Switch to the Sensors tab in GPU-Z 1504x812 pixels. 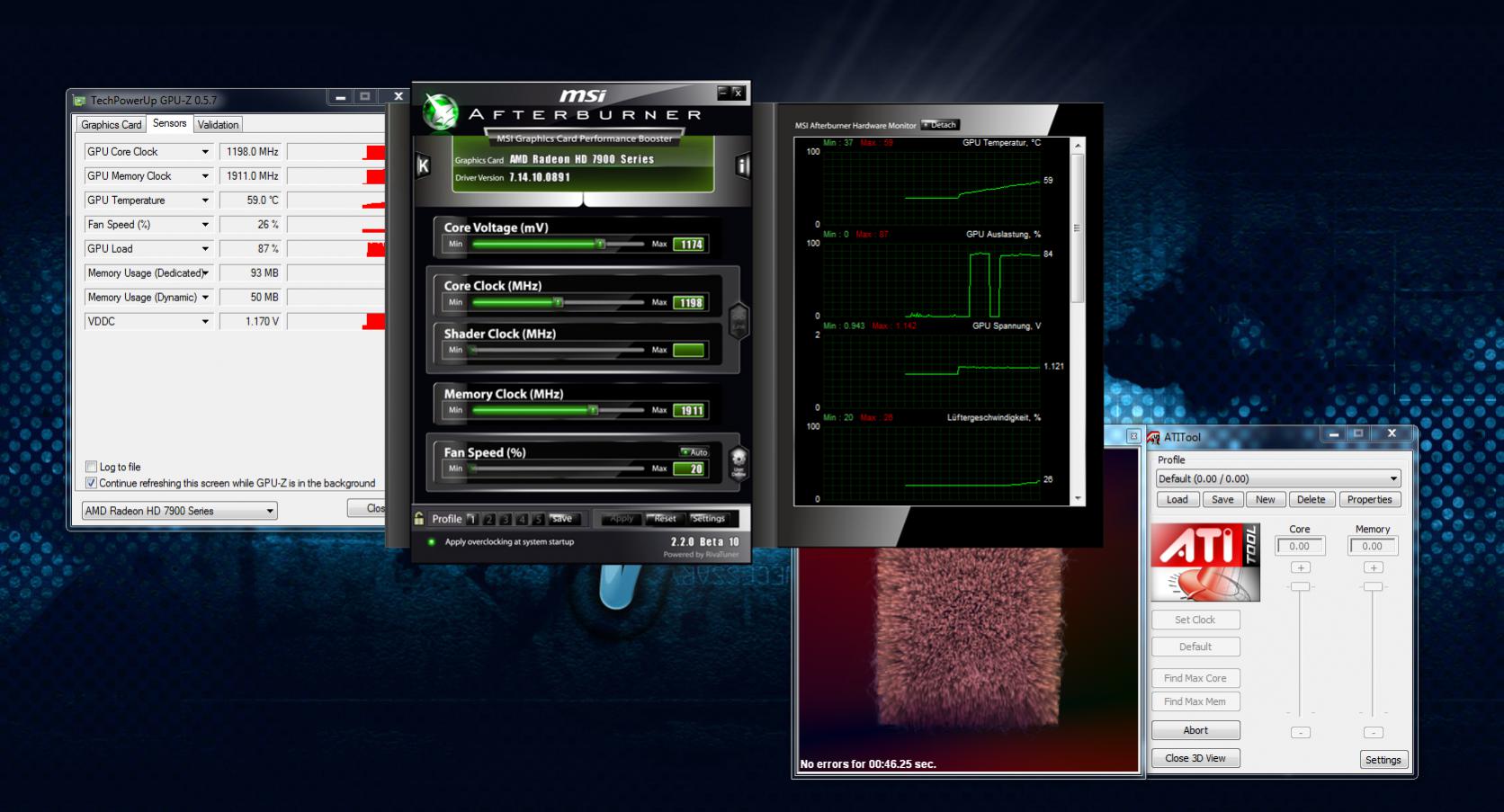(169, 123)
